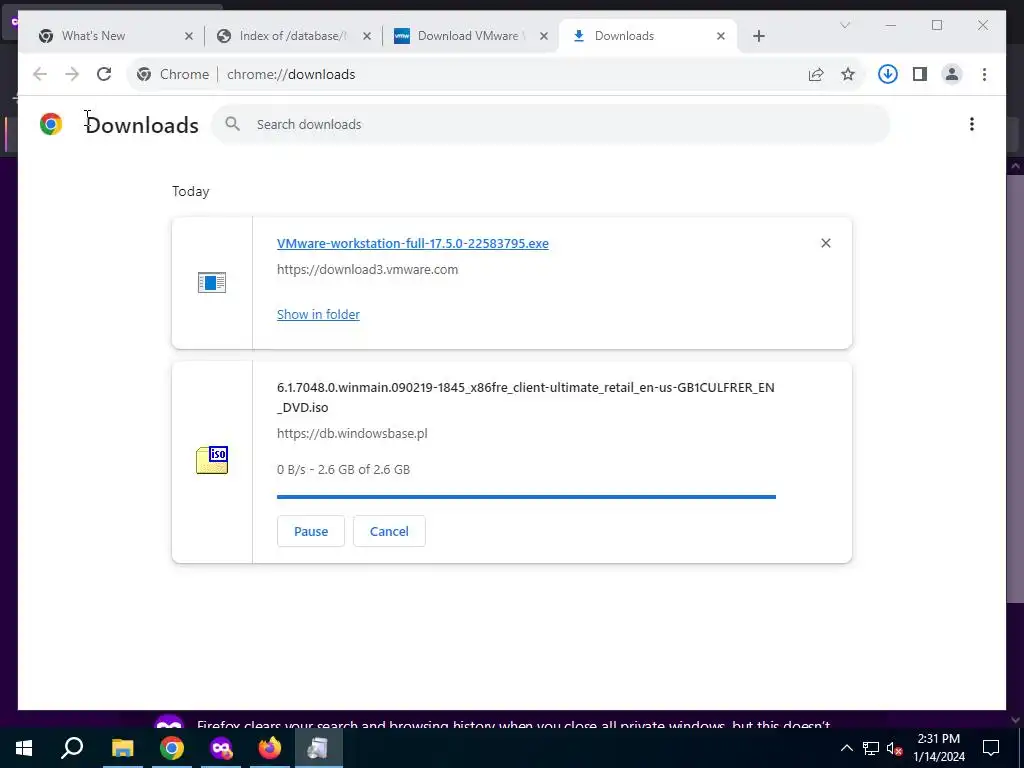This screenshot has width=1024, height=768.
Task: Click the 6.1.7048.0.winmain ISO file name
Action: tap(526, 397)
